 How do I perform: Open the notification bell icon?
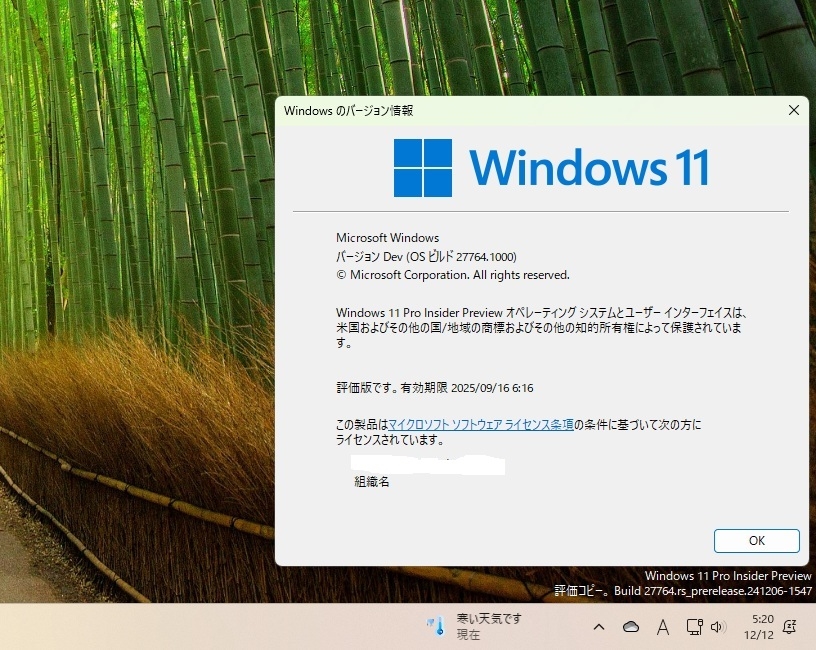click(x=789, y=627)
